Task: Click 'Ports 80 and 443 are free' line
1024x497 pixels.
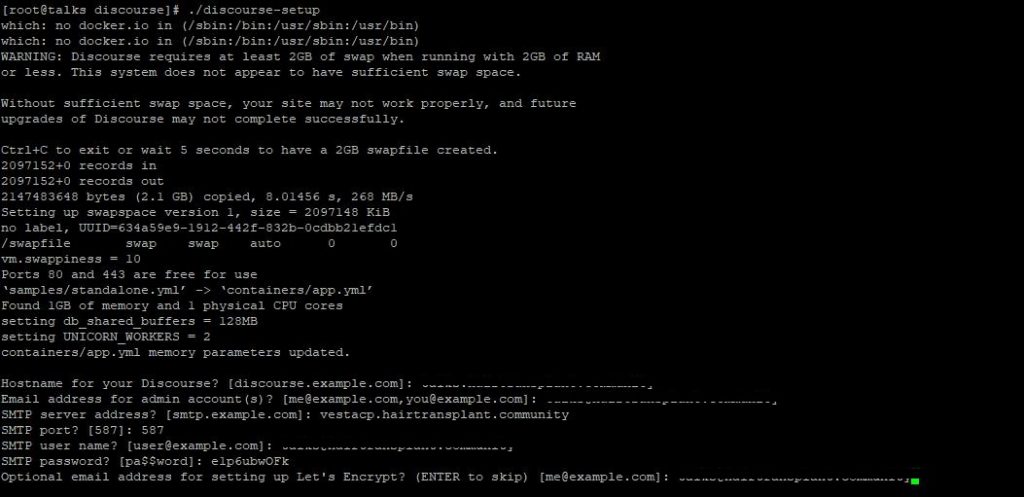Action: (129, 275)
